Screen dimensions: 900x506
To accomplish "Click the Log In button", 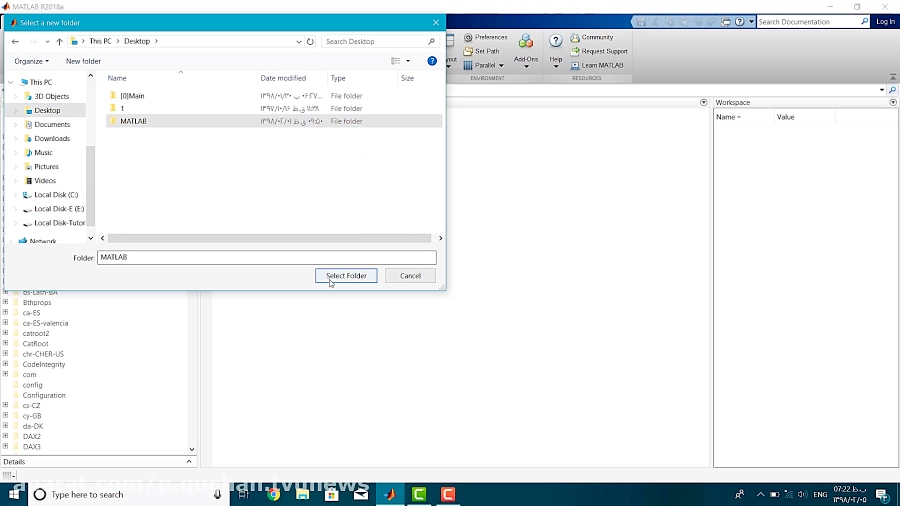I will [x=885, y=22].
